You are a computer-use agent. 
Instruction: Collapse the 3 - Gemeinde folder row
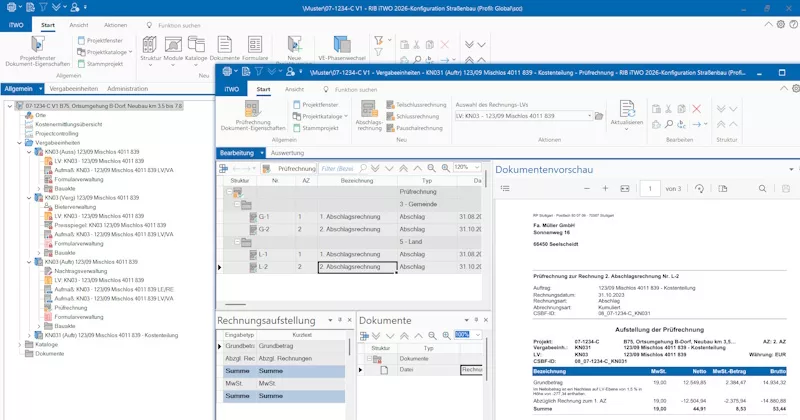tap(237, 204)
